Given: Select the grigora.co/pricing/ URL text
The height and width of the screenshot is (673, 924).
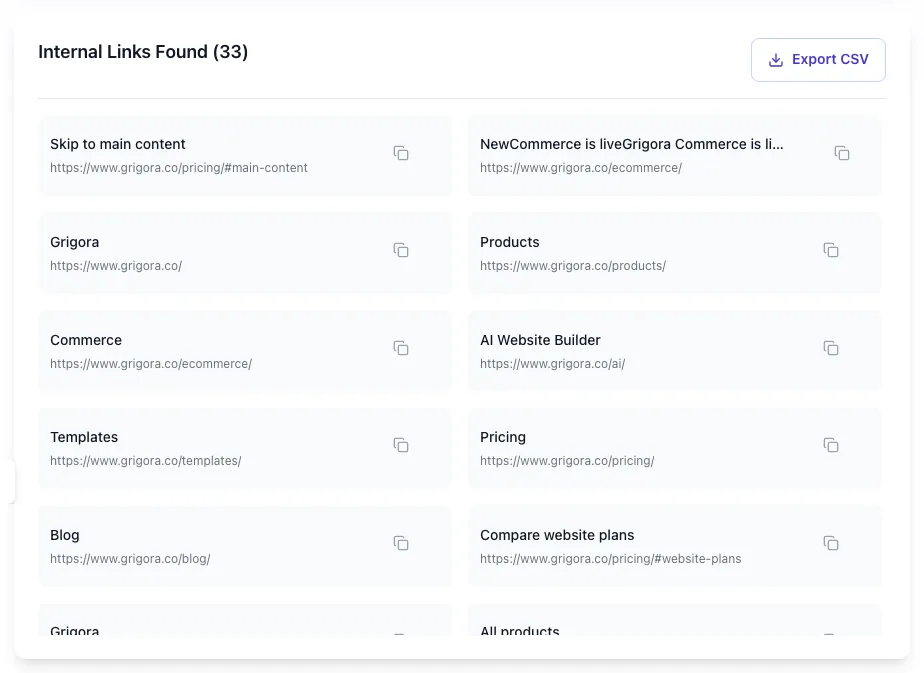Looking at the screenshot, I should click(x=567, y=461).
